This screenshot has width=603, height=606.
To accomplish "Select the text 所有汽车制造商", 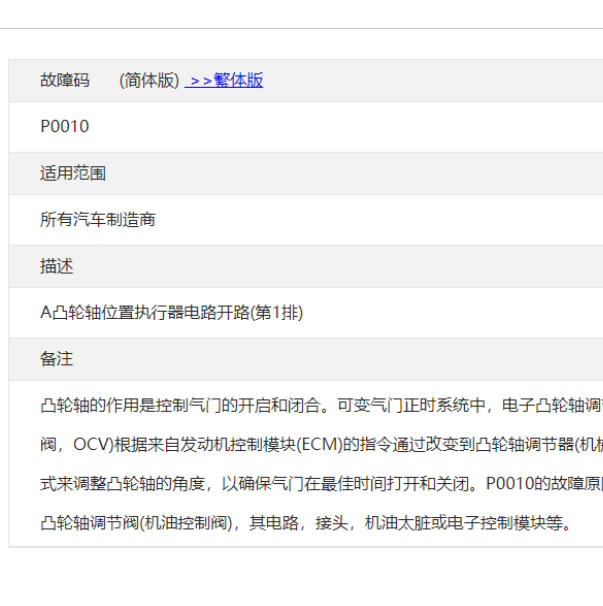I will pyautogui.click(x=98, y=220).
